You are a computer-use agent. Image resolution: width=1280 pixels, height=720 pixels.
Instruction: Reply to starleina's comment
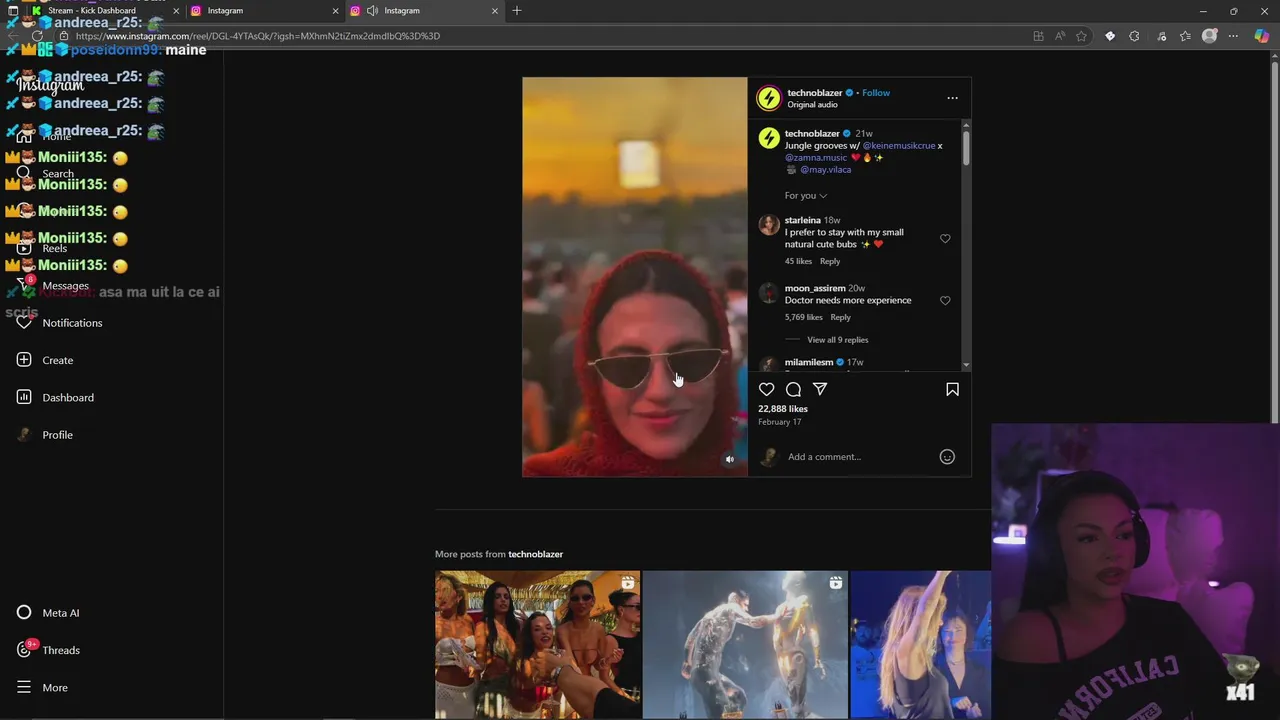point(830,262)
